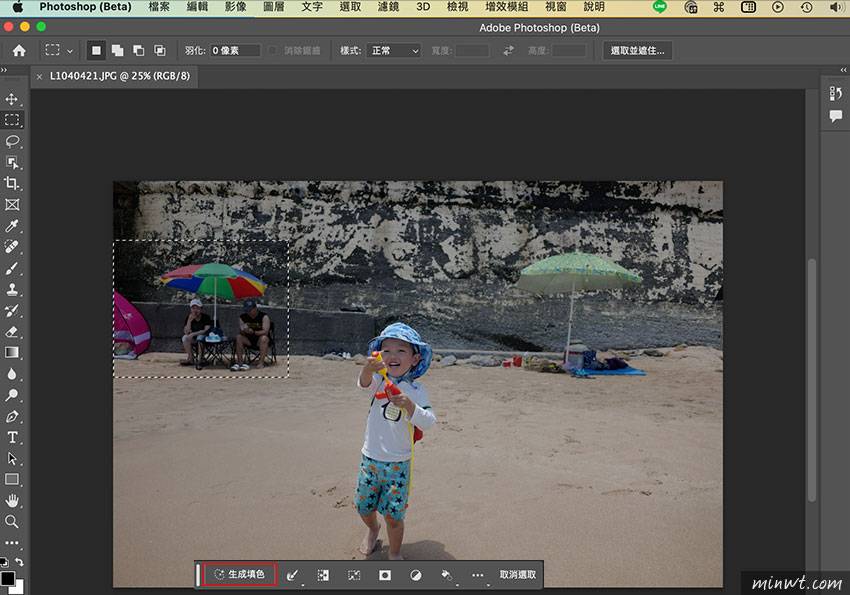
Task: Select the Hand tool
Action: coord(13,500)
